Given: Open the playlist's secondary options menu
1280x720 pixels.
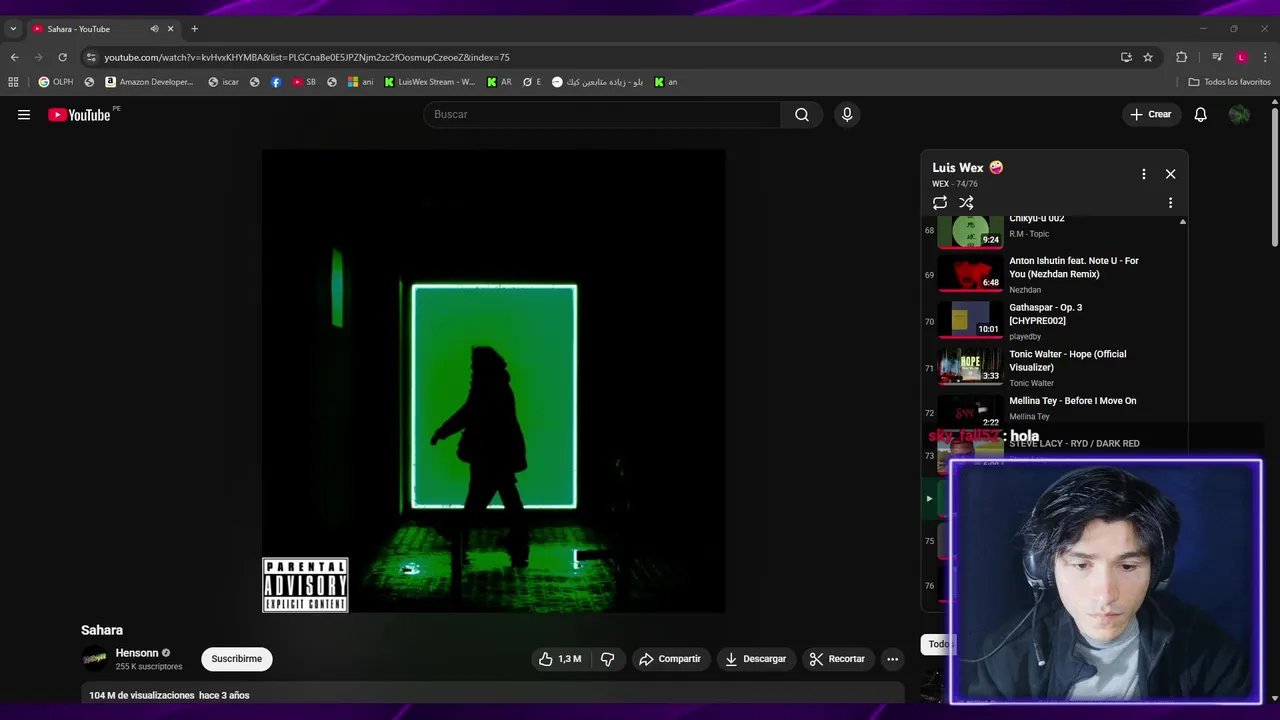Looking at the screenshot, I should tap(1171, 203).
